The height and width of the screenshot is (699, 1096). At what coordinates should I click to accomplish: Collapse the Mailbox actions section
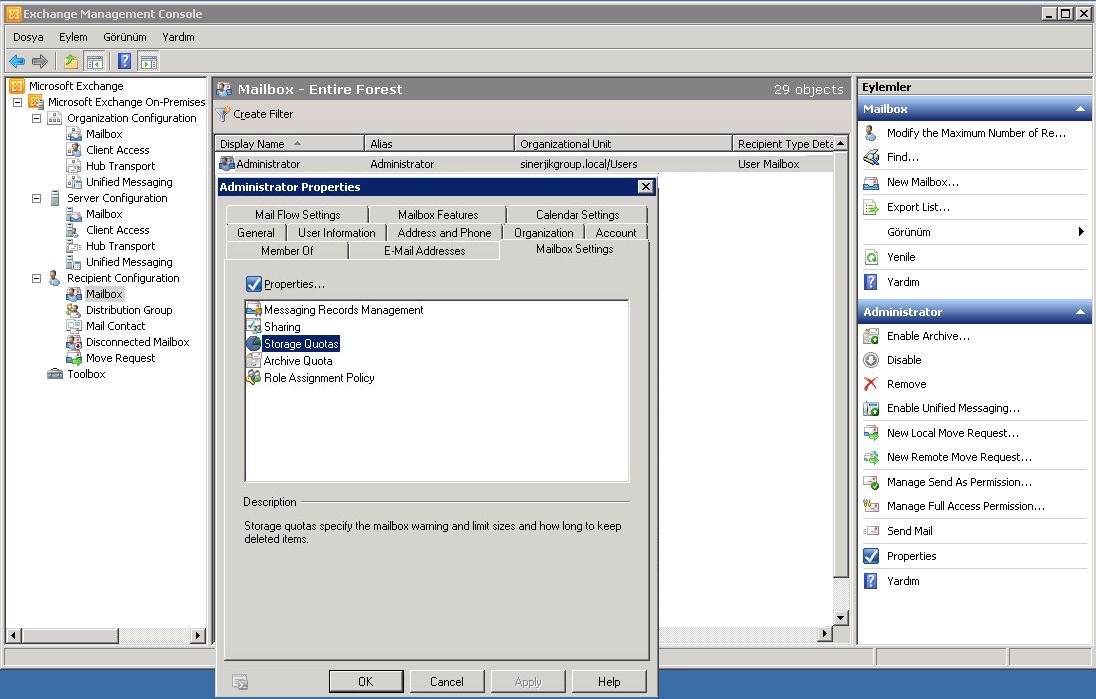point(1080,109)
